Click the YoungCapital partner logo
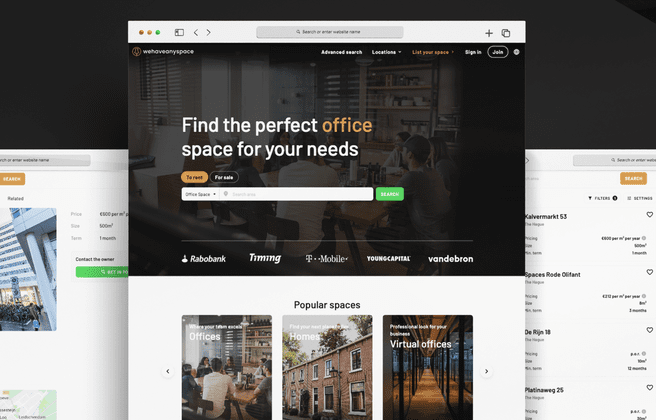Image resolution: width=656 pixels, height=420 pixels. click(x=388, y=259)
